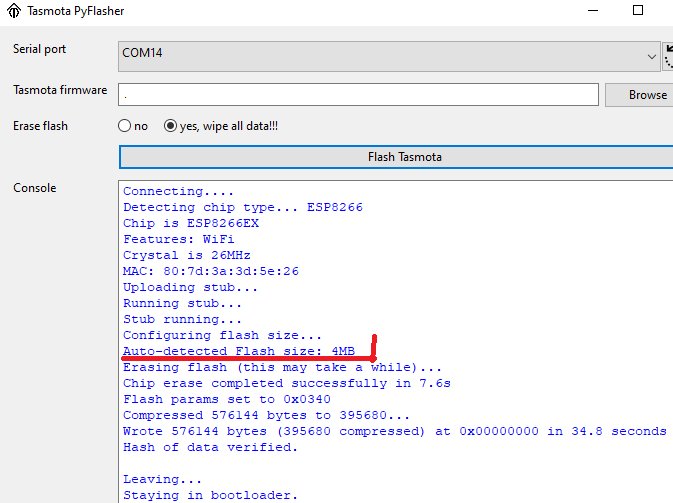
Task: Click the reload serial ports icon
Action: [x=668, y=56]
